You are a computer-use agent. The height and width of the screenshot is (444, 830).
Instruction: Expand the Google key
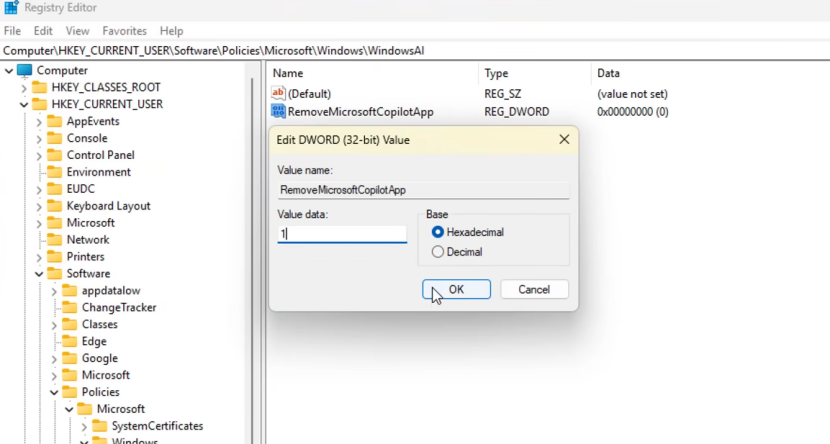(54, 359)
